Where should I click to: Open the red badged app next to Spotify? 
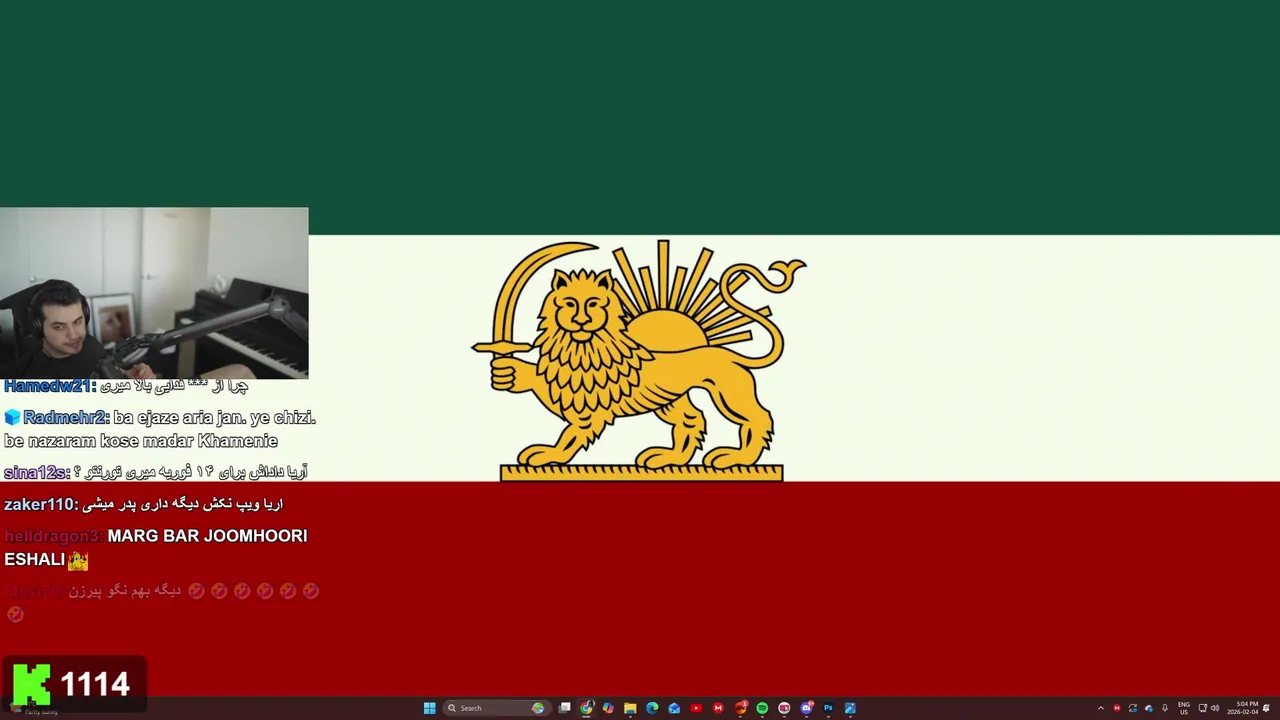[x=741, y=708]
